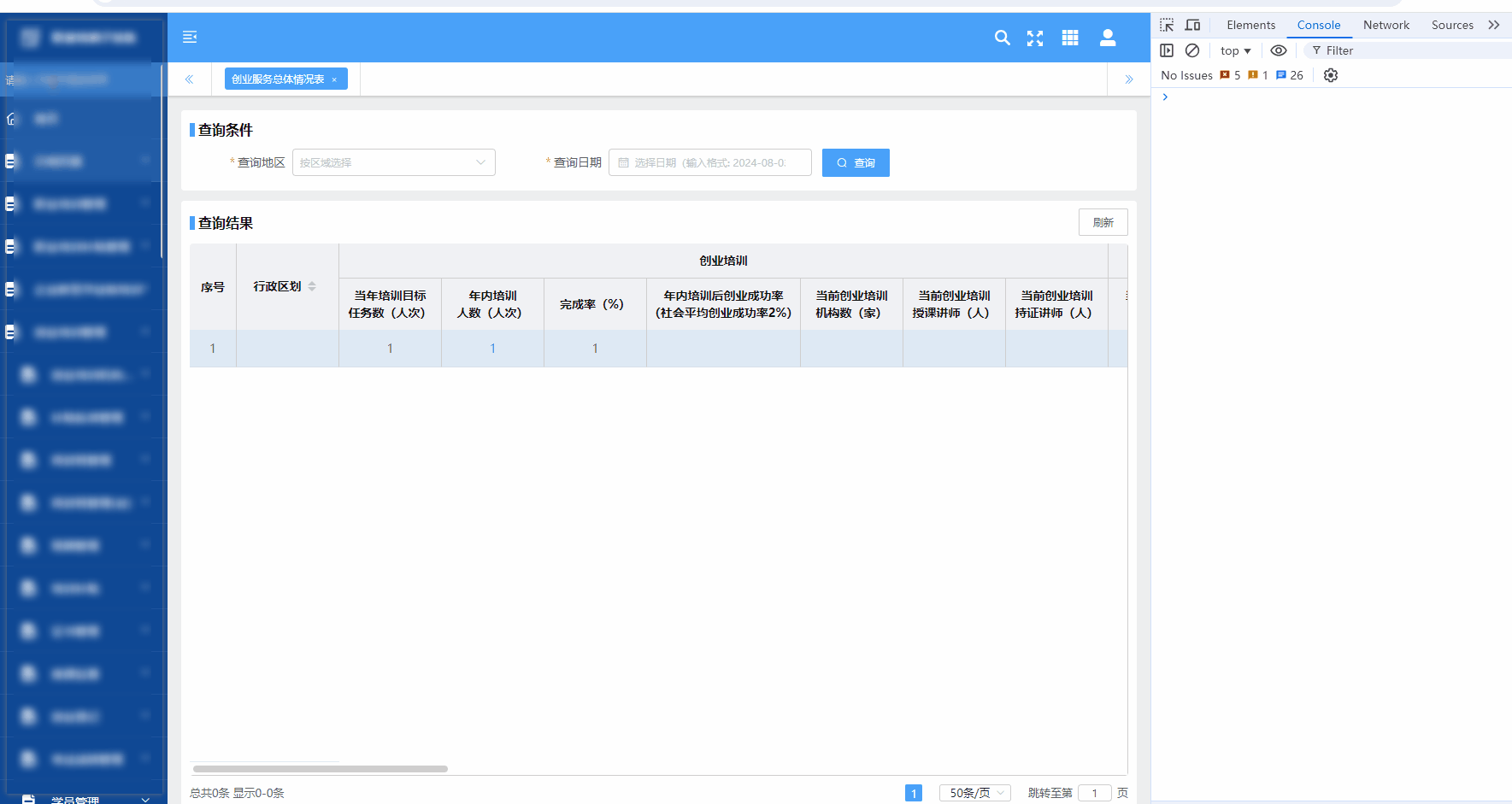Image resolution: width=1512 pixels, height=804 pixels.
Task: Click the value under 当年培训目标任务数
Action: [x=391, y=349]
